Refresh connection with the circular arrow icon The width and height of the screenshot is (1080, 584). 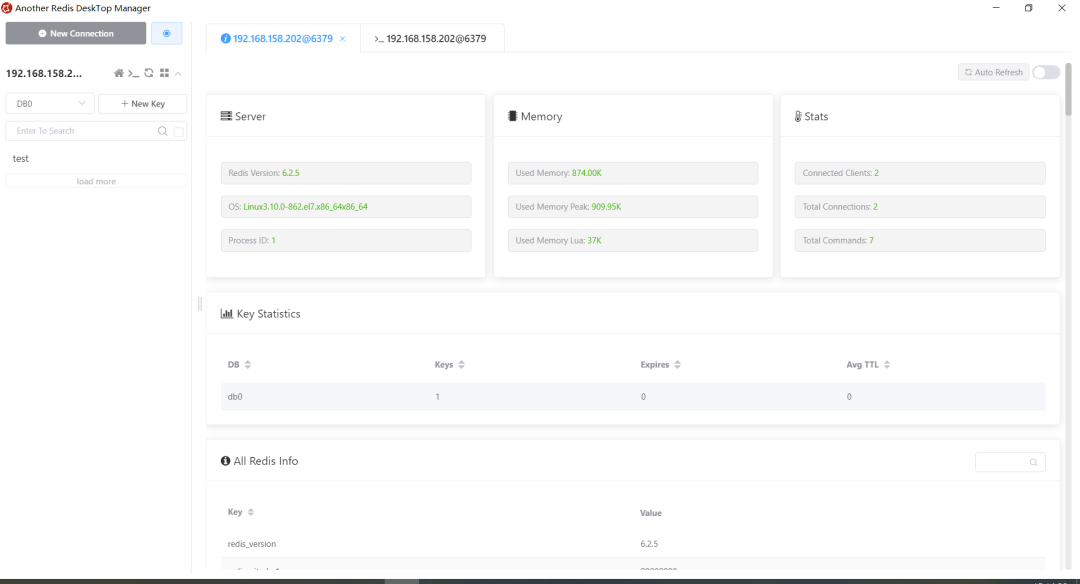[149, 73]
